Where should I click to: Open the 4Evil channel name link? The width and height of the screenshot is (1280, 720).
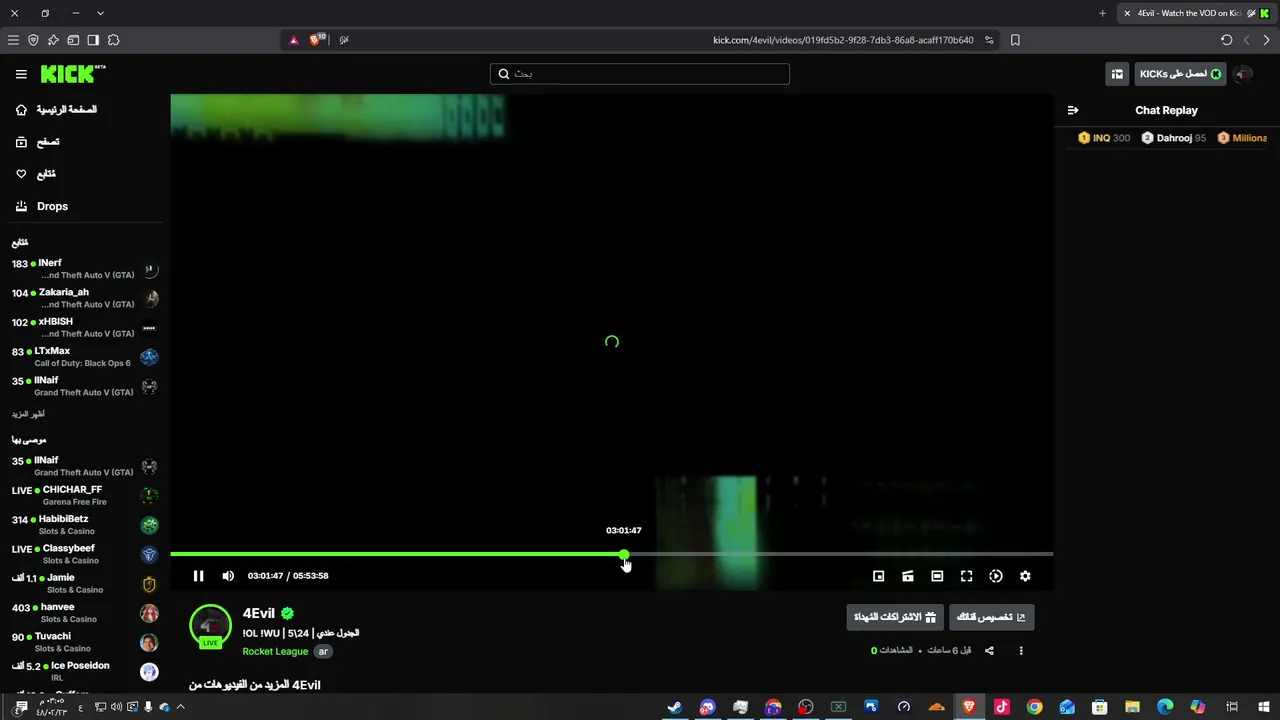pyautogui.click(x=258, y=614)
